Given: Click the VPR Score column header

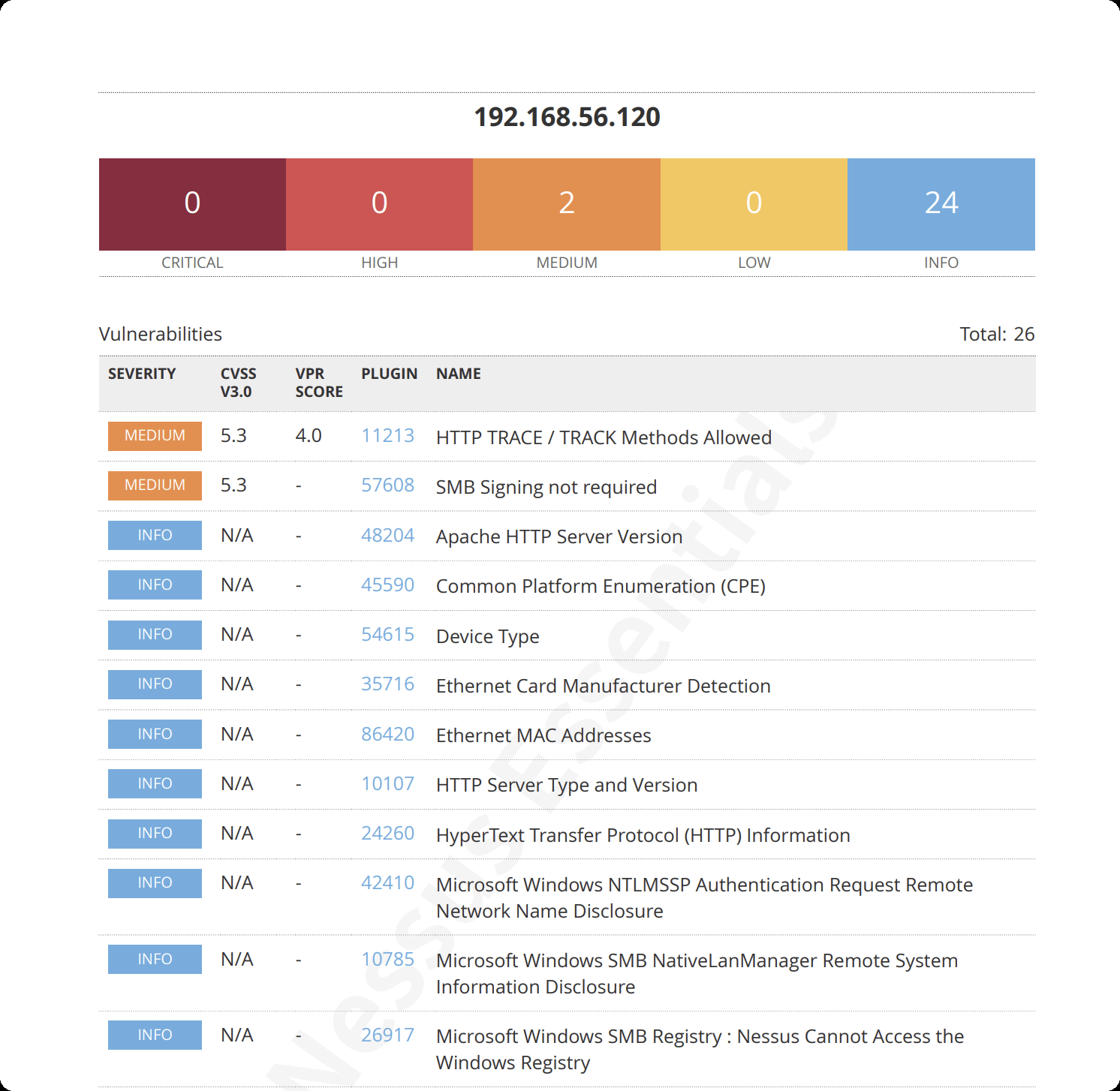Looking at the screenshot, I should tap(318, 383).
